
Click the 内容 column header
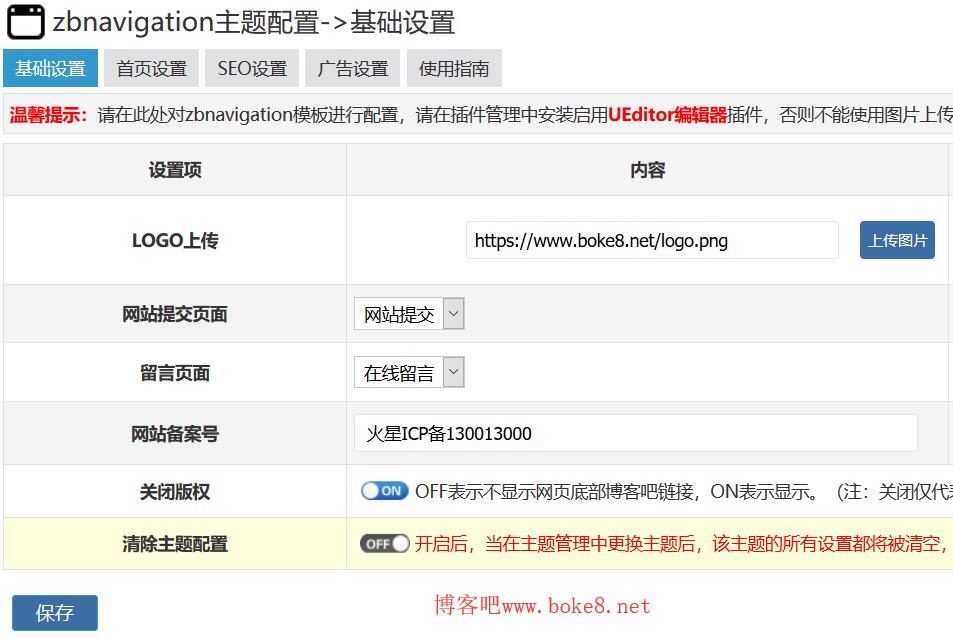(x=648, y=170)
